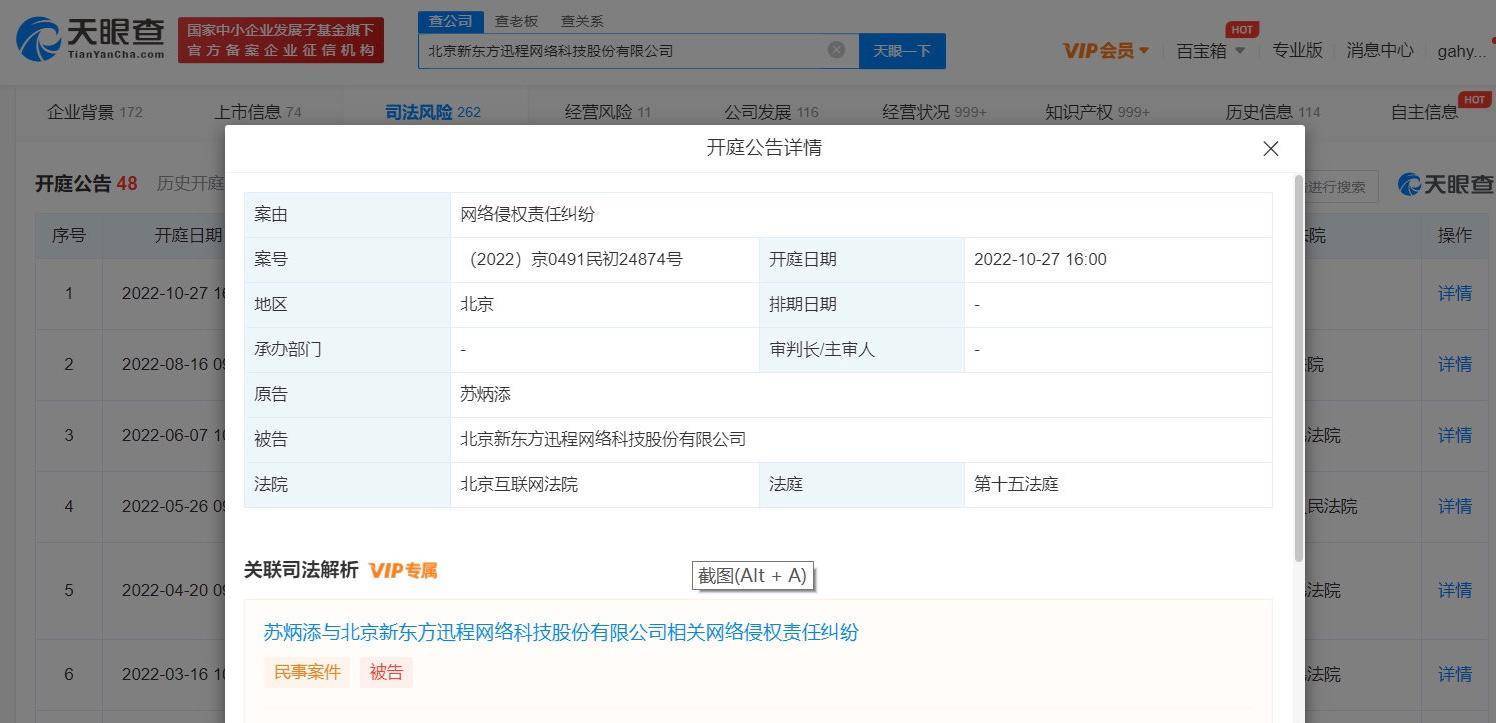Open 详情 for row 6
Viewport: 1496px width, 723px height.
click(x=1455, y=675)
